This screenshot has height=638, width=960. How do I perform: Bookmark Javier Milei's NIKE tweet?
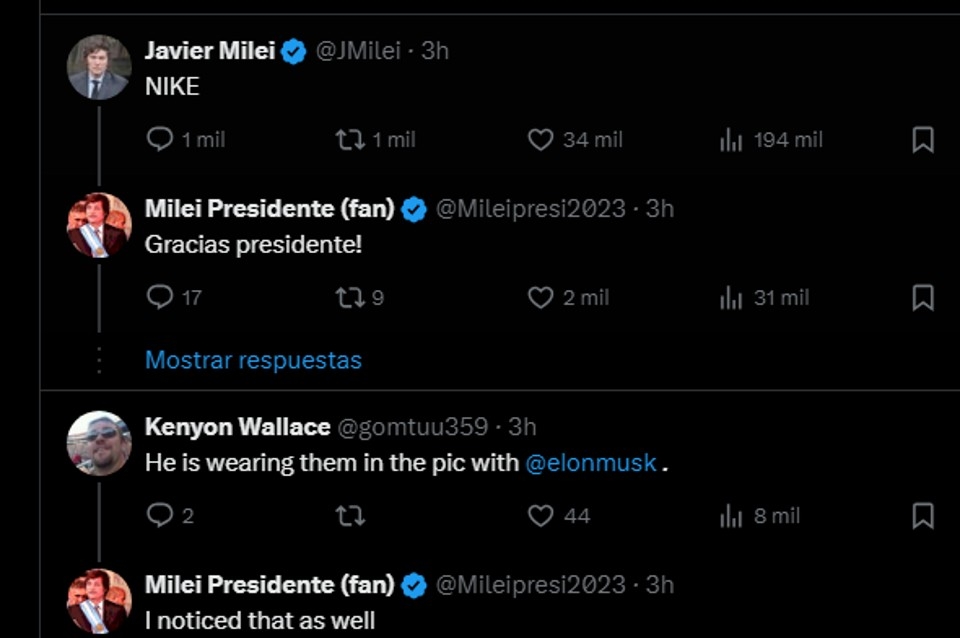(923, 139)
